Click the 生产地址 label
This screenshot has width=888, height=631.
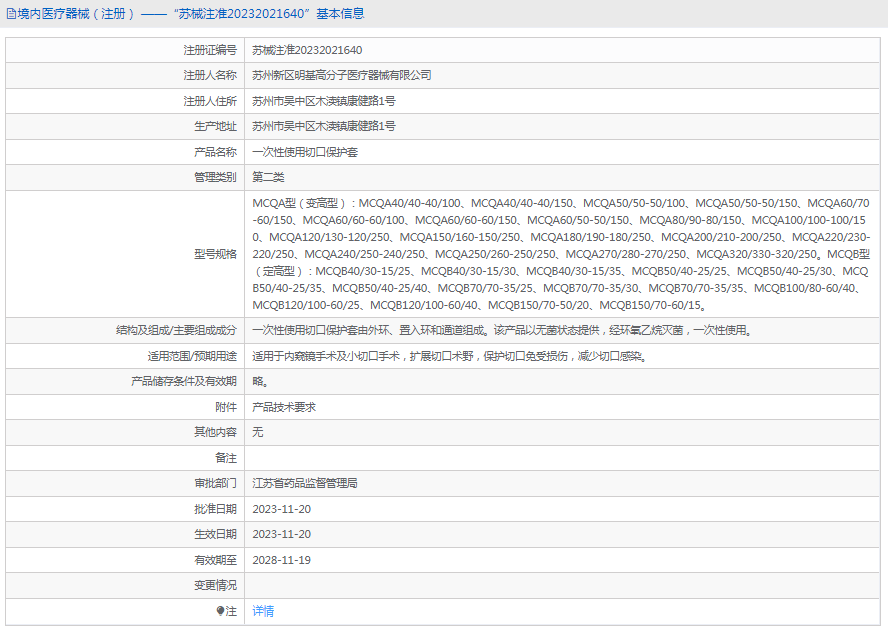point(215,126)
